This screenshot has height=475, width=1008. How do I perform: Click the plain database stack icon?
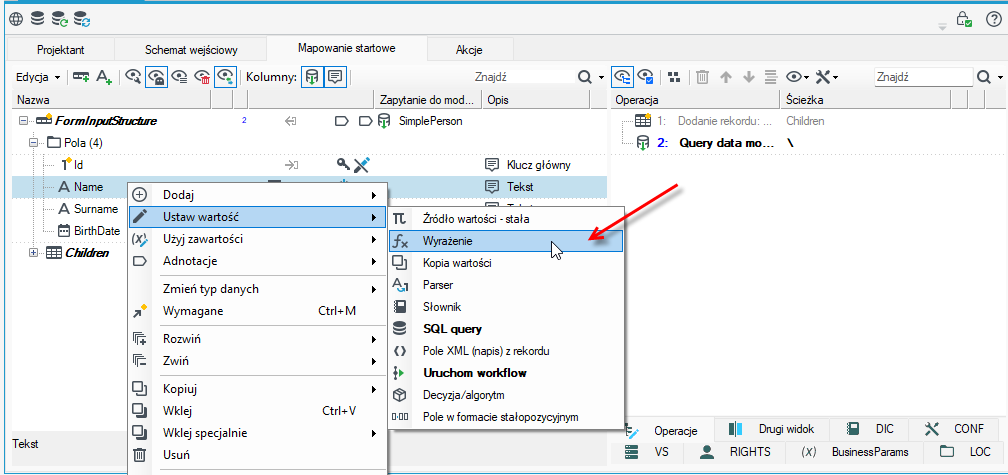(37, 19)
